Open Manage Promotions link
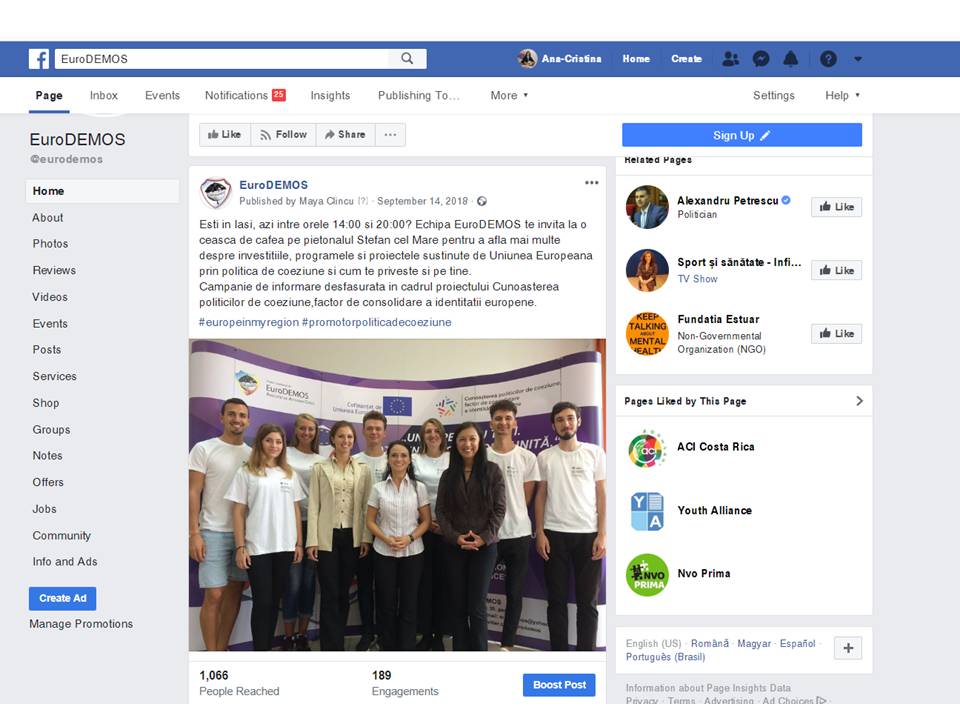The width and height of the screenshot is (960, 720). tap(81, 624)
